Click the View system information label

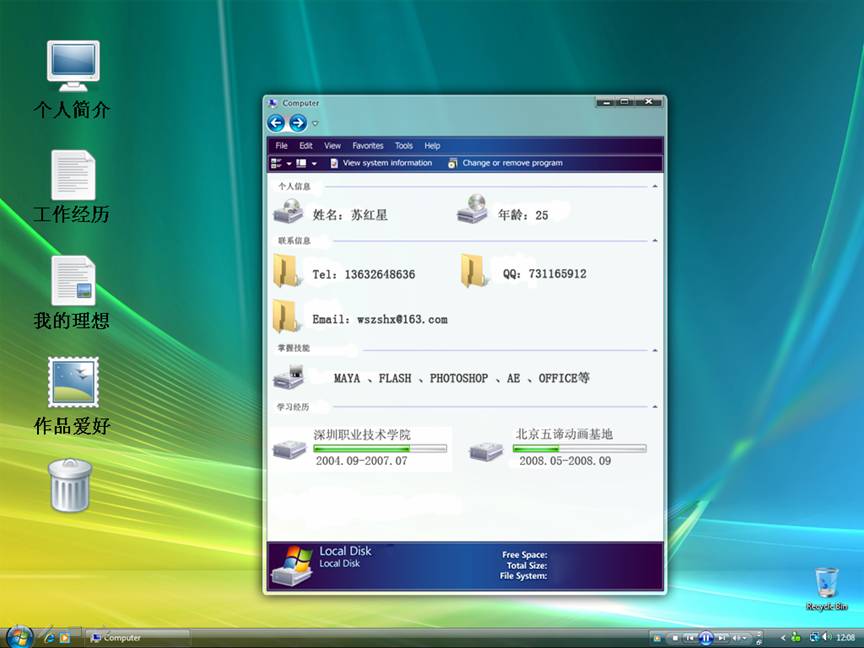point(387,163)
